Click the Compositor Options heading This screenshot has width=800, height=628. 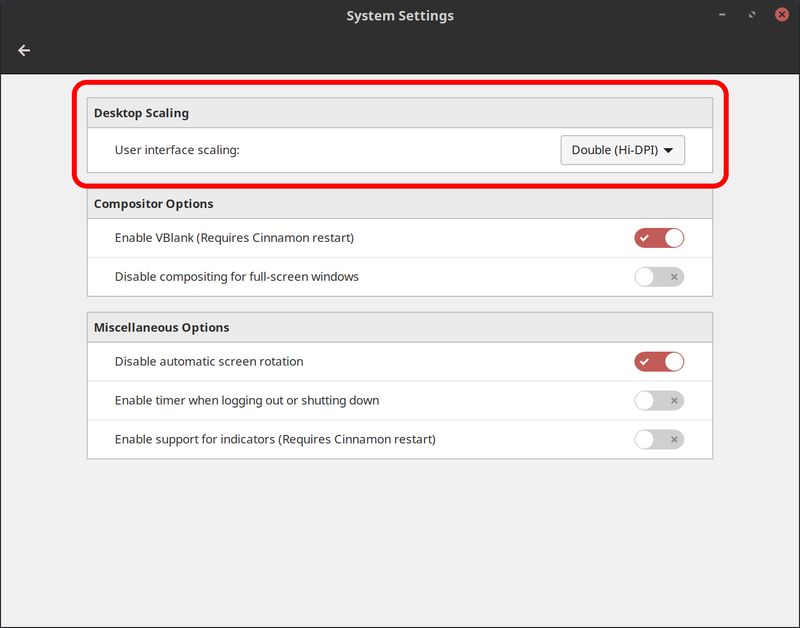(154, 204)
